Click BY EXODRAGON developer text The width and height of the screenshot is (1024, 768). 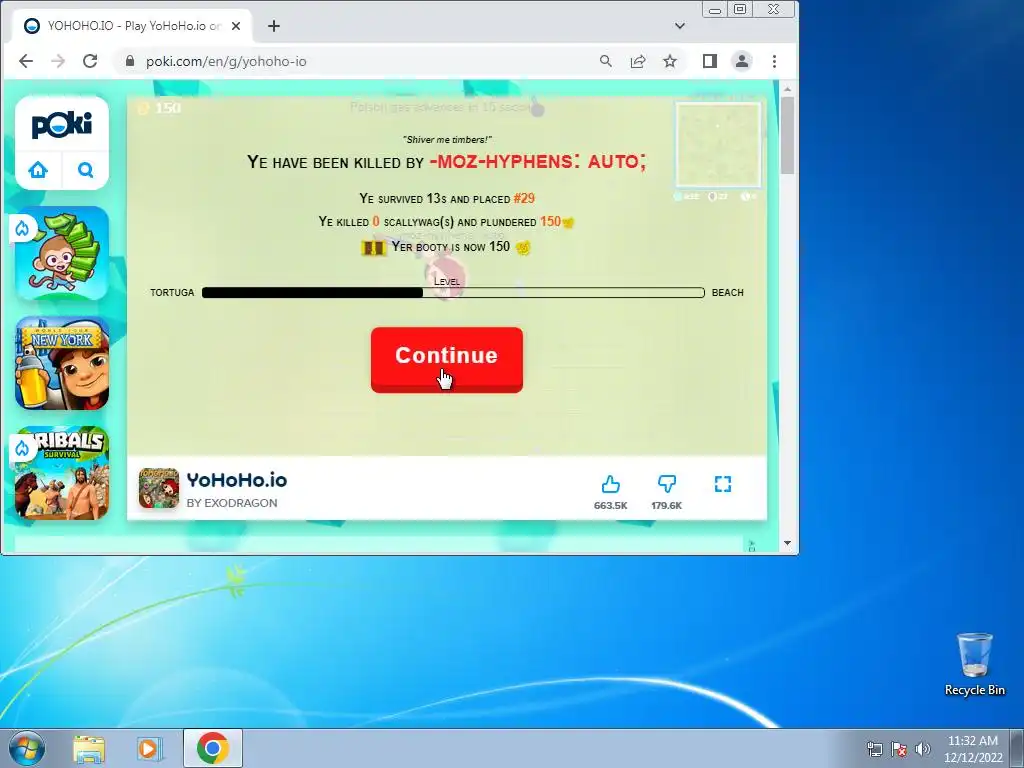[x=232, y=503]
